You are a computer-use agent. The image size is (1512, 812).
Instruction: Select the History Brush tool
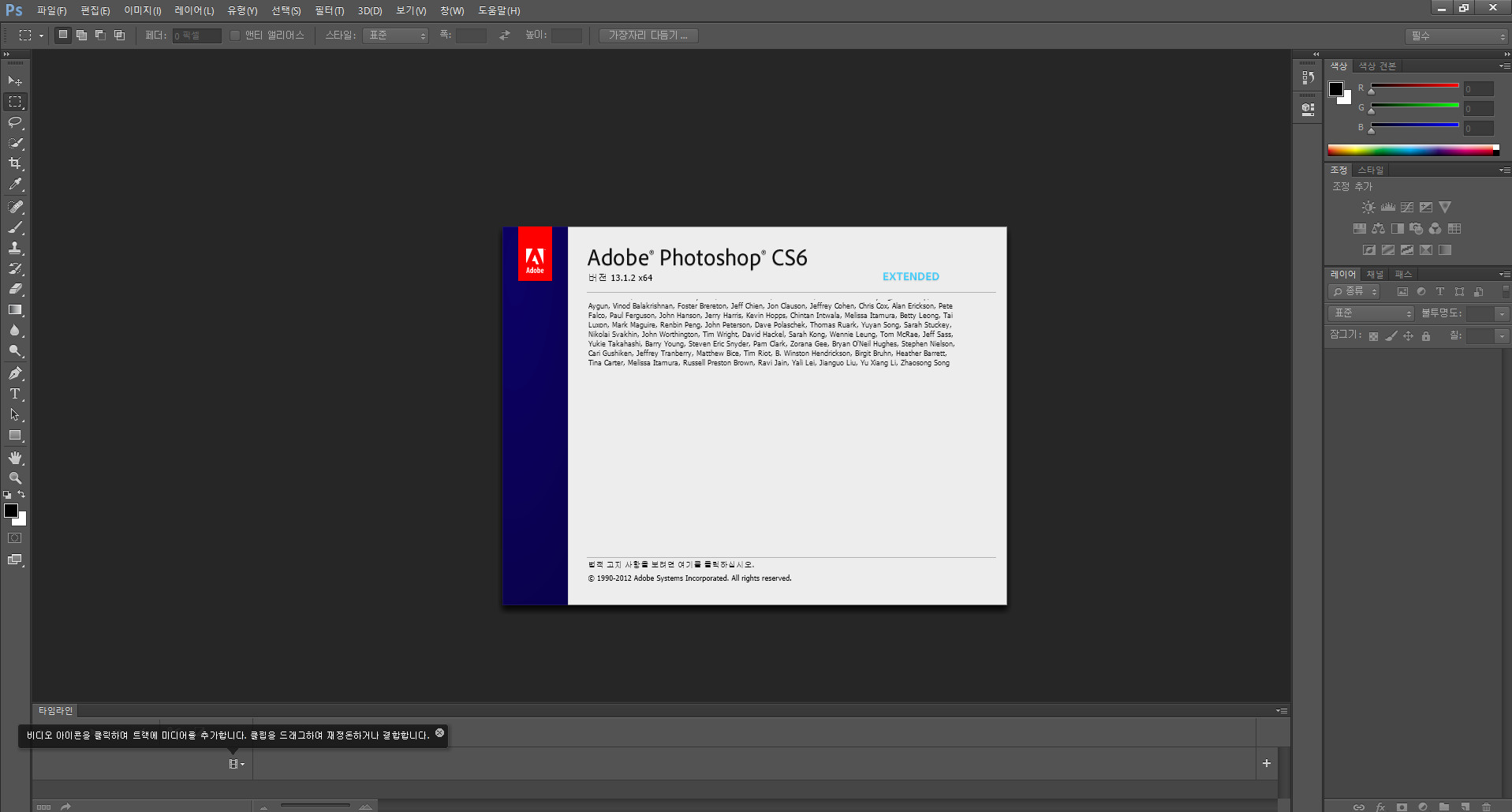coord(15,268)
